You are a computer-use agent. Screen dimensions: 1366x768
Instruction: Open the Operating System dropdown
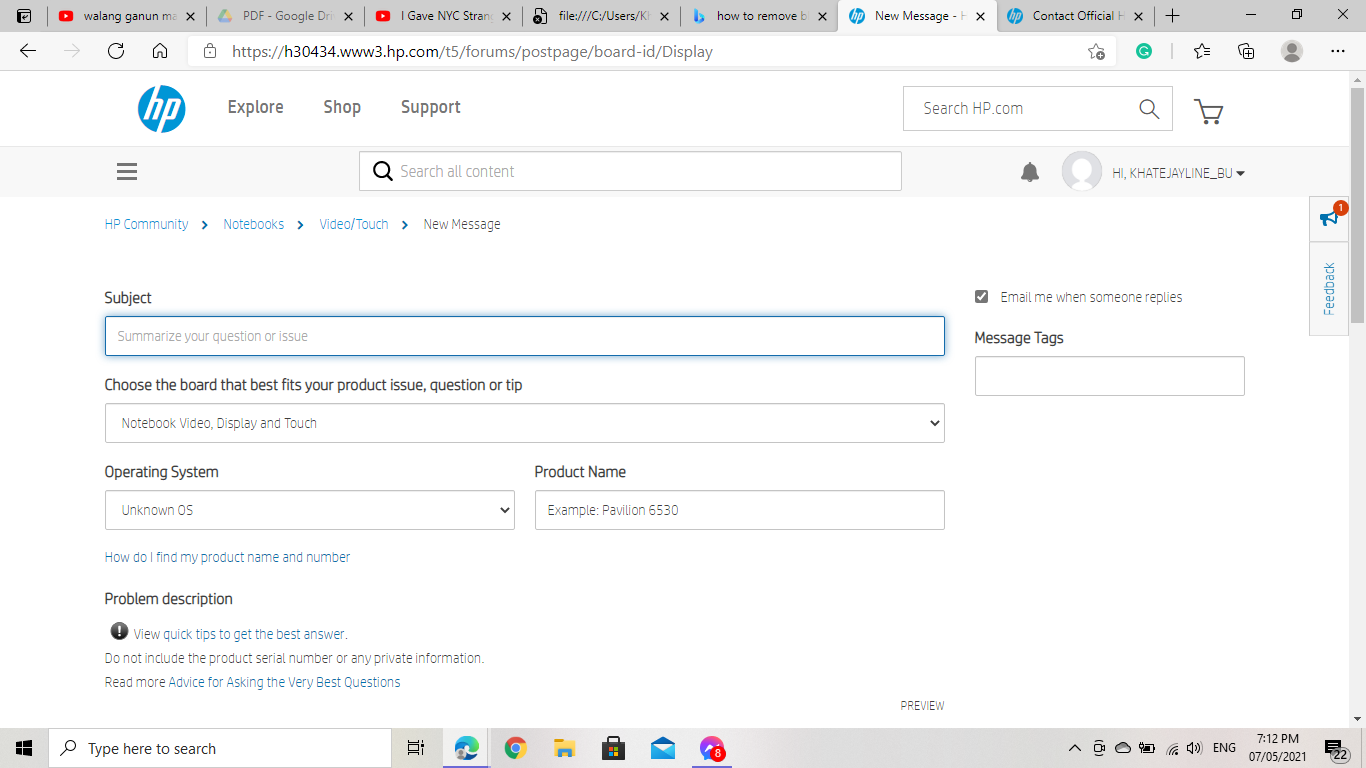pyautogui.click(x=310, y=510)
